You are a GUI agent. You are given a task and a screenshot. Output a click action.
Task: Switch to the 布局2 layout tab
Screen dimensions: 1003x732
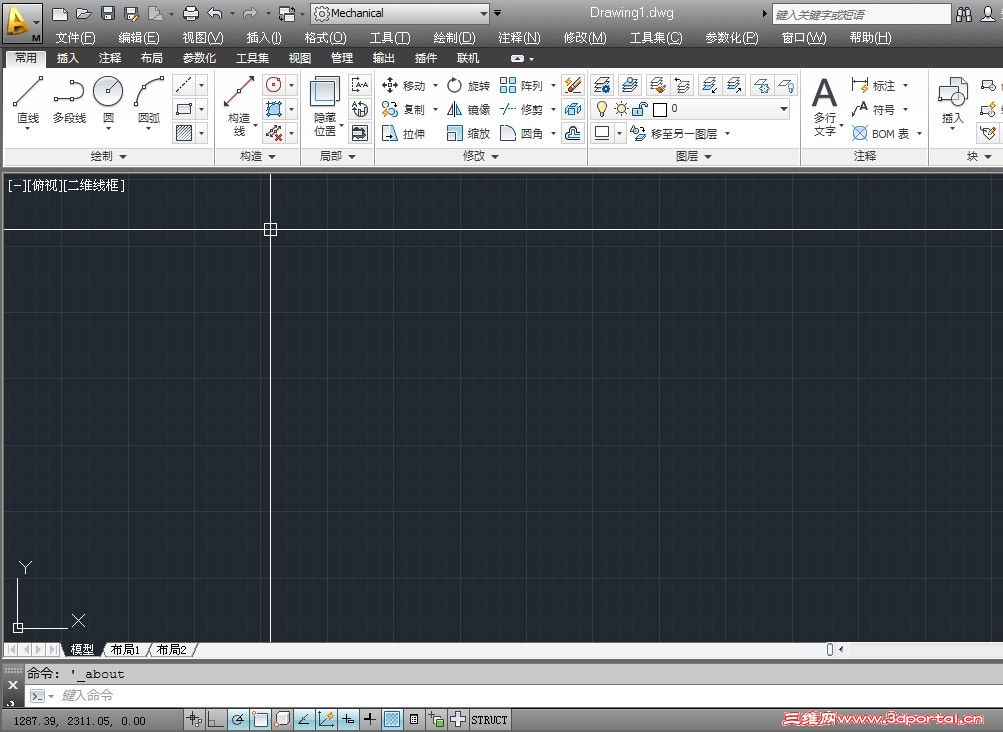(x=171, y=649)
